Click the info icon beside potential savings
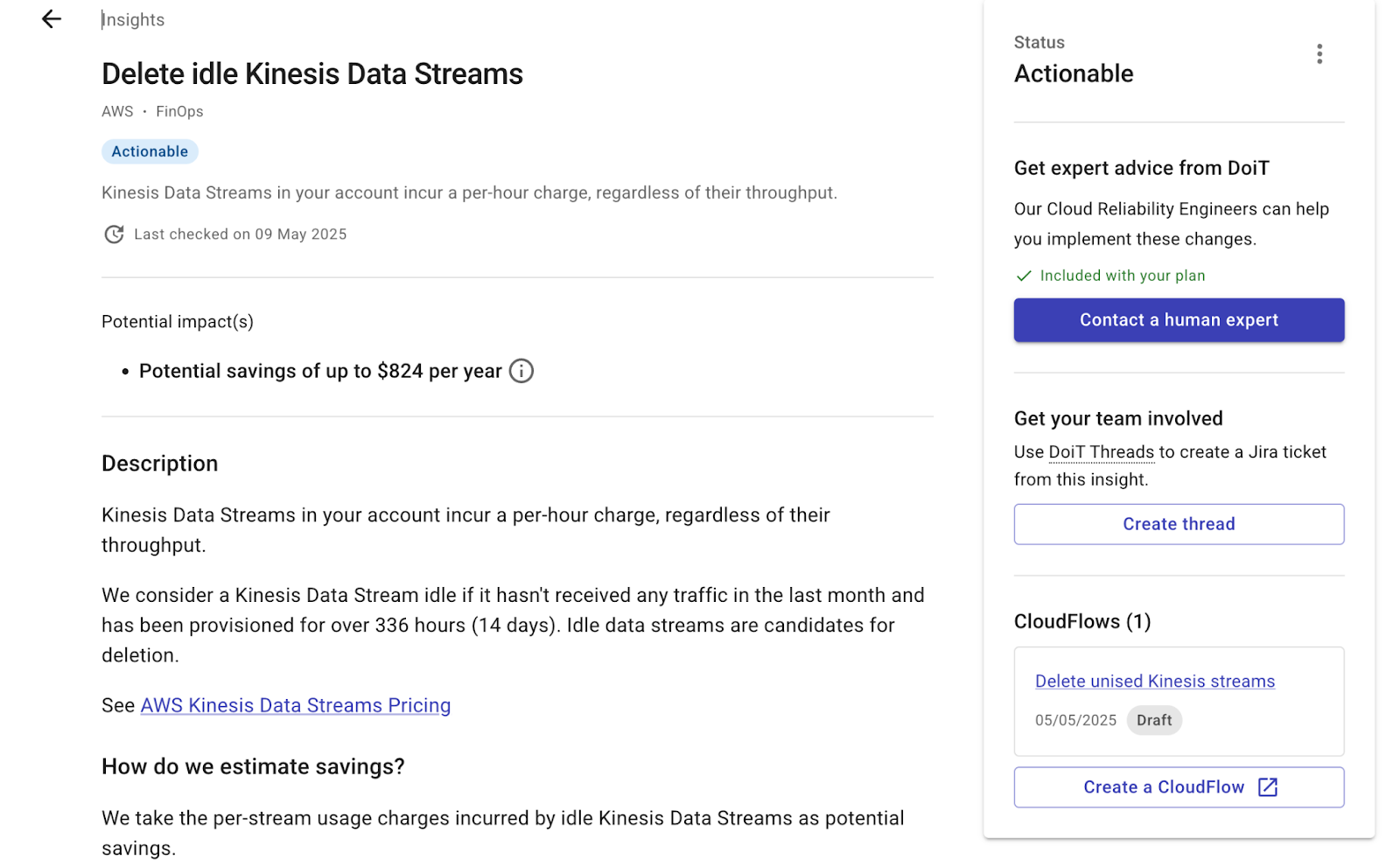 pos(521,371)
